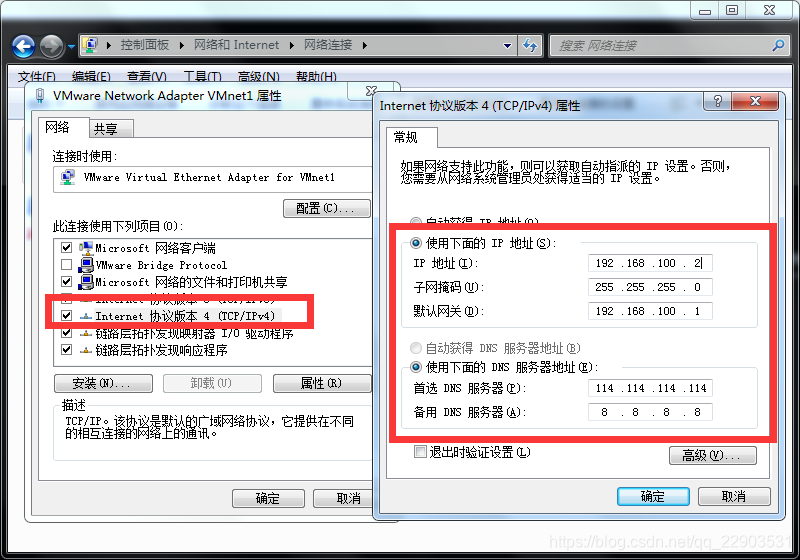Enable 退出时验证设置 checkbox

[420, 452]
